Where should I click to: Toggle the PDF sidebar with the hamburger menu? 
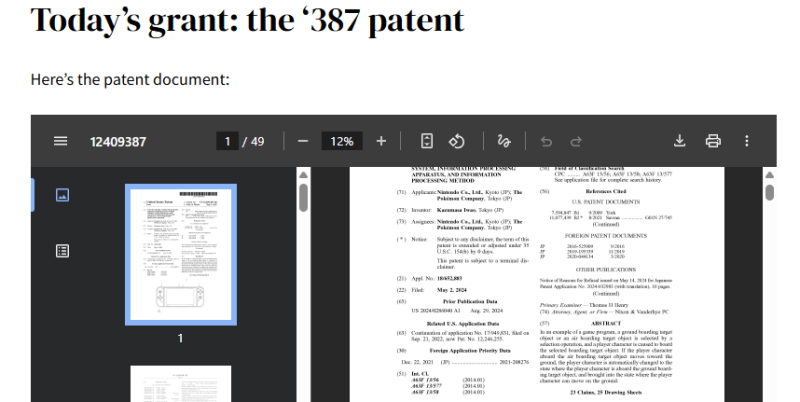[60, 141]
